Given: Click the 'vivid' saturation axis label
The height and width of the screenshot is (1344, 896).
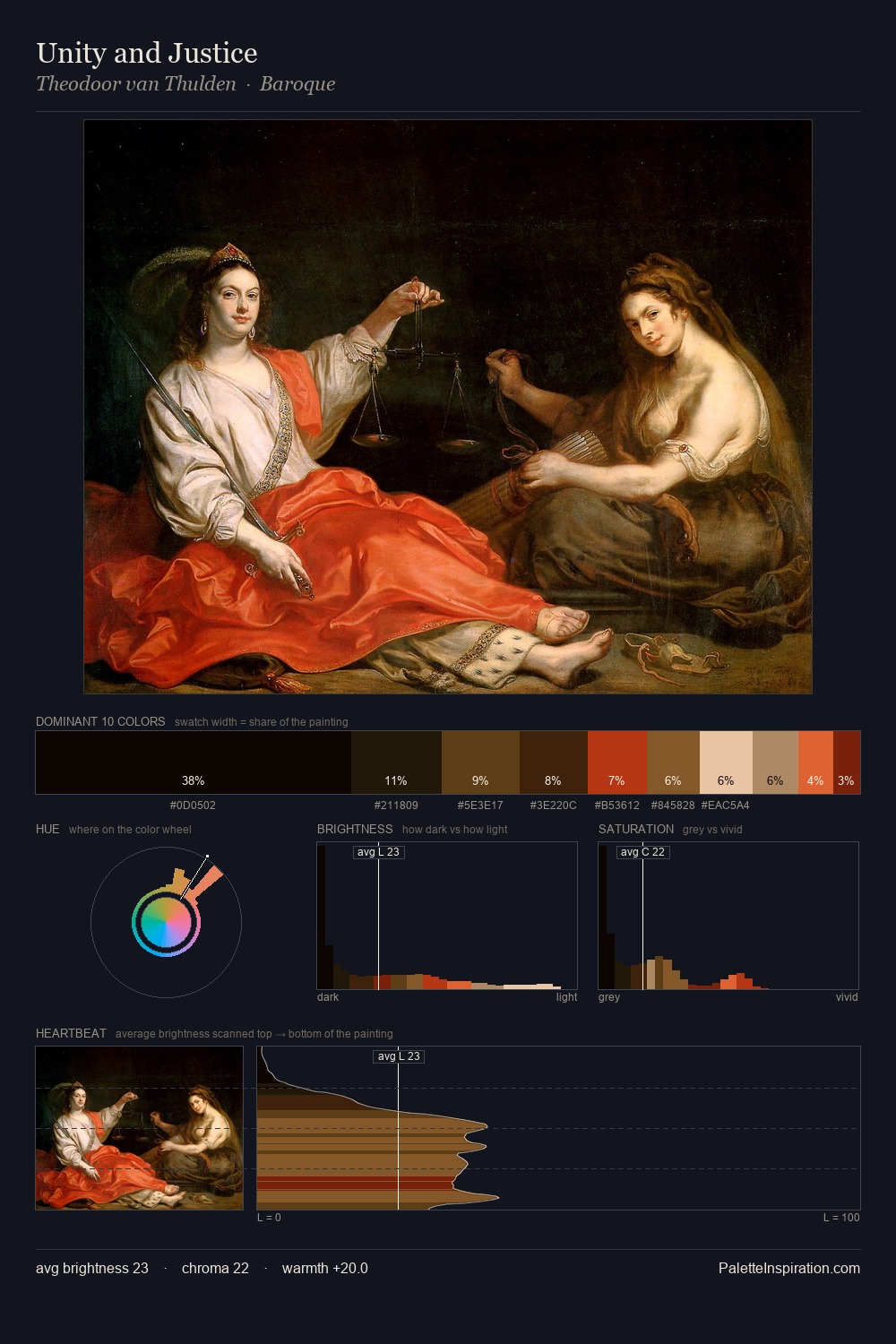Looking at the screenshot, I should 847,997.
